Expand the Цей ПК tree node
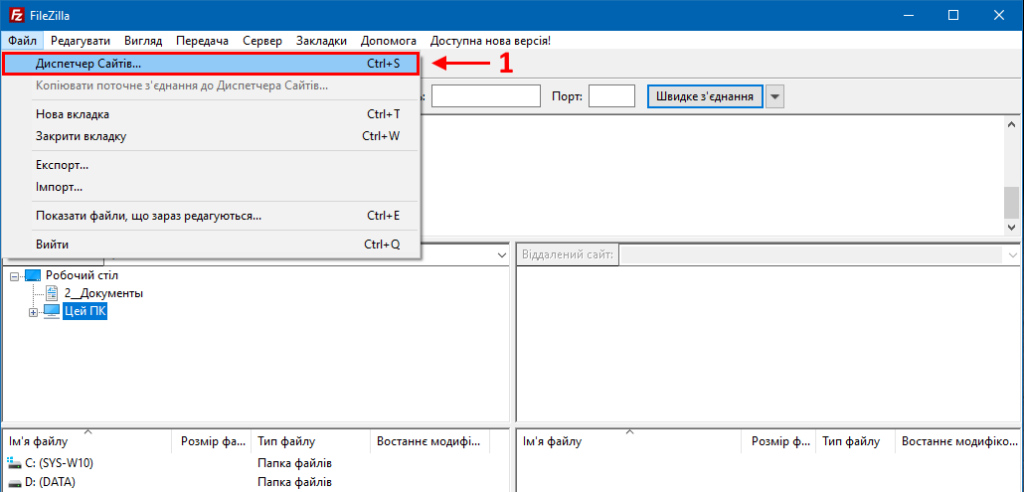 point(33,312)
